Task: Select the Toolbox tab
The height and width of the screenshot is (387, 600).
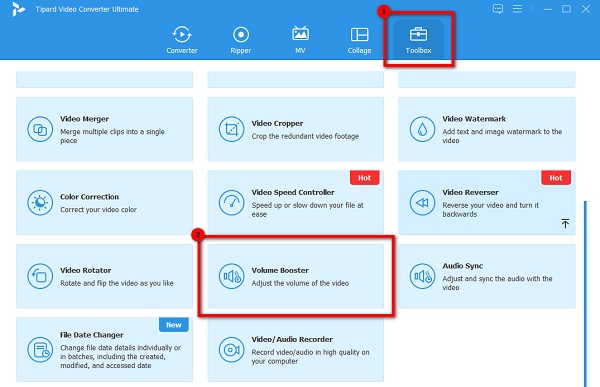Action: tap(418, 40)
